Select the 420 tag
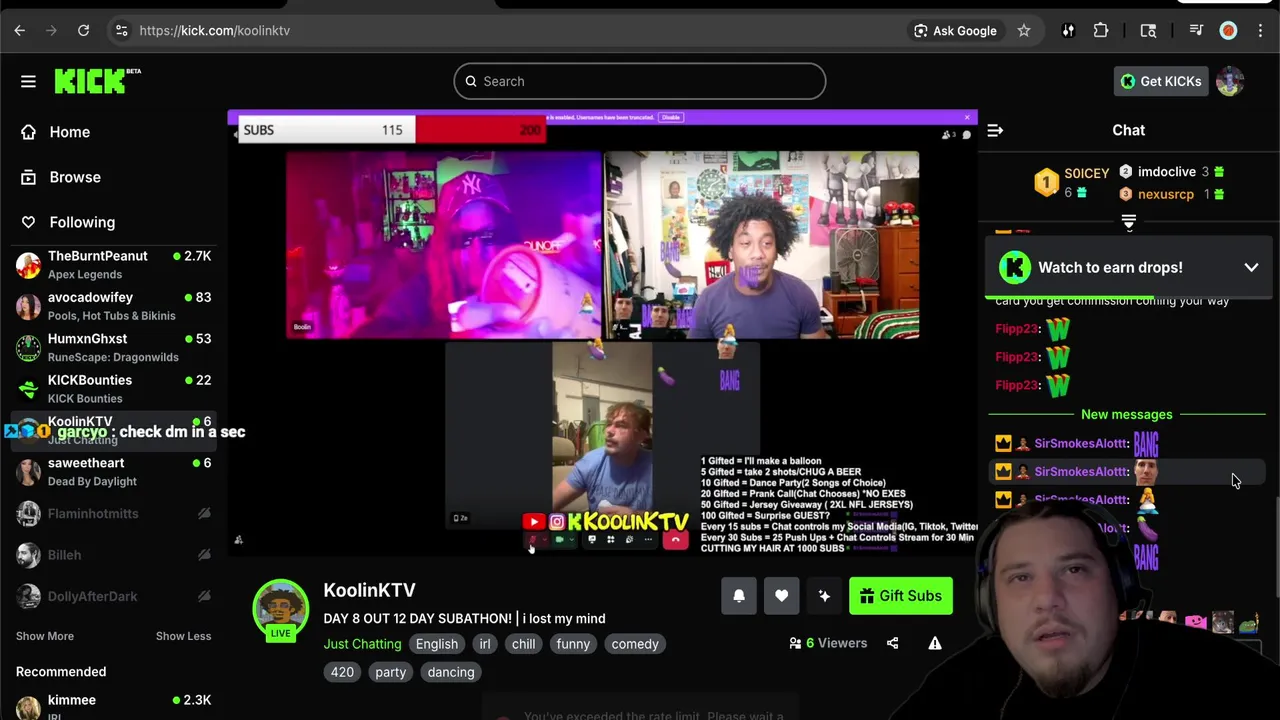1280x720 pixels. (342, 672)
